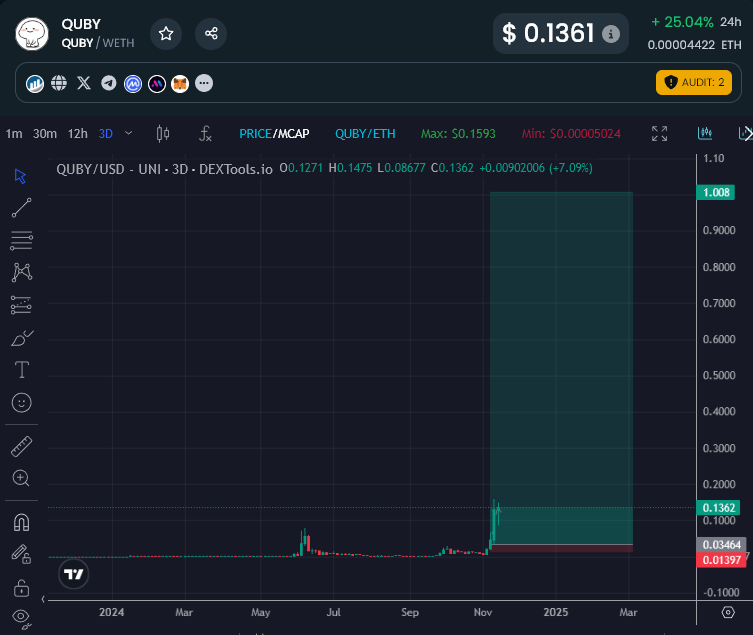753x635 pixels.
Task: Select the 30m timeframe
Action: [45, 134]
